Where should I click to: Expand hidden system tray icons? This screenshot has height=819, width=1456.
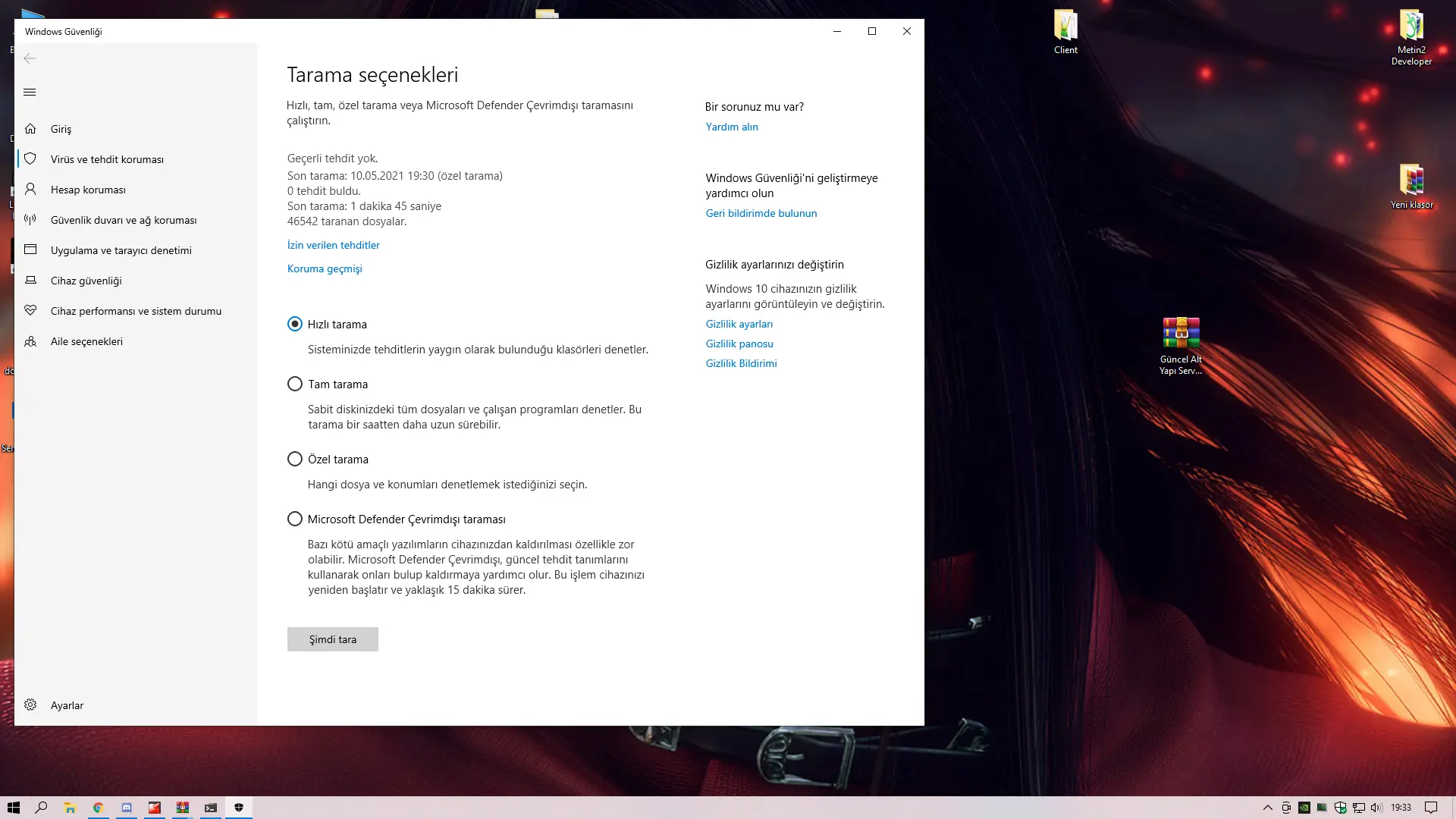(x=1267, y=808)
